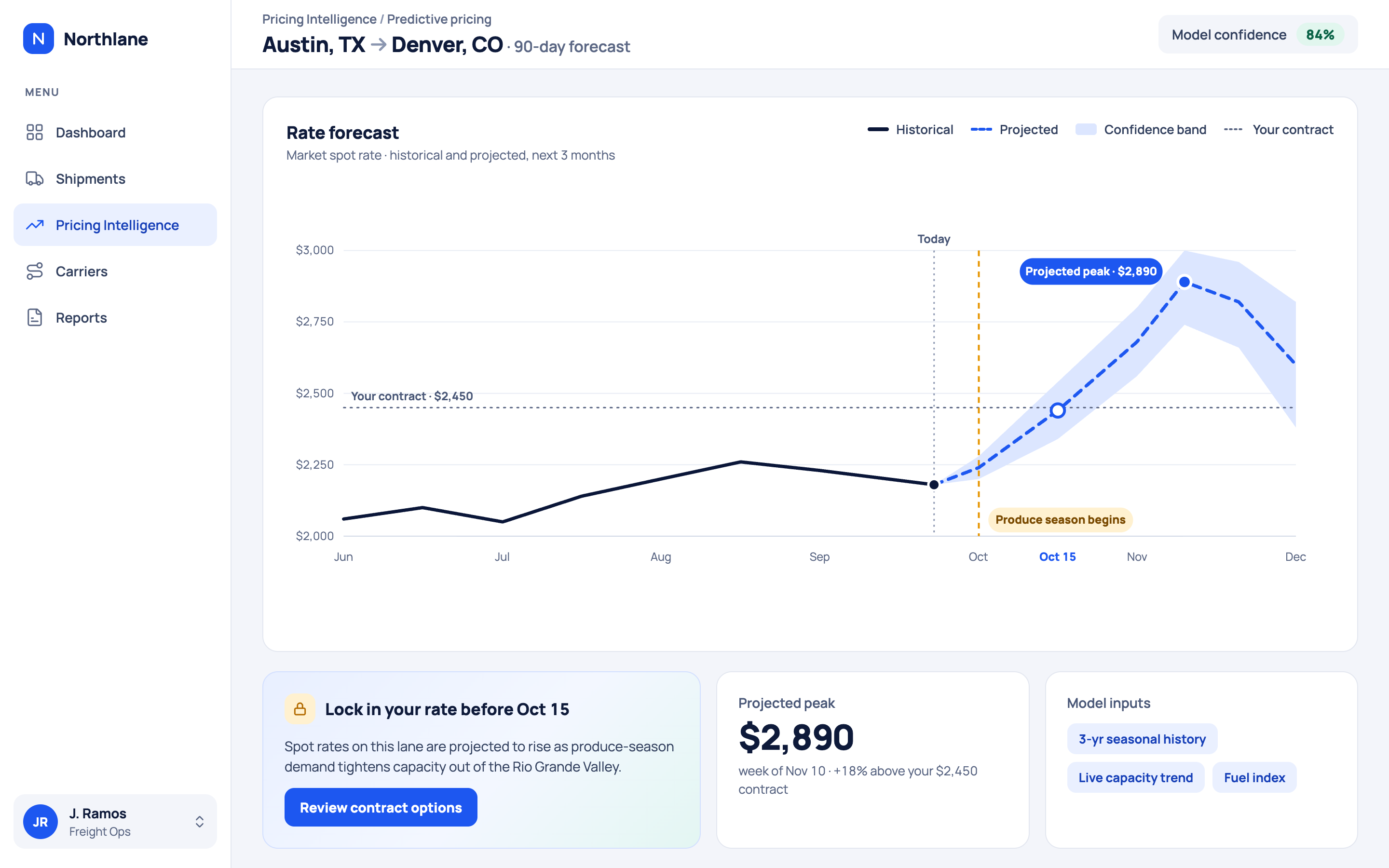Select the 3-yr seasonal history chip
Viewport: 1389px width, 868px height.
(x=1142, y=739)
